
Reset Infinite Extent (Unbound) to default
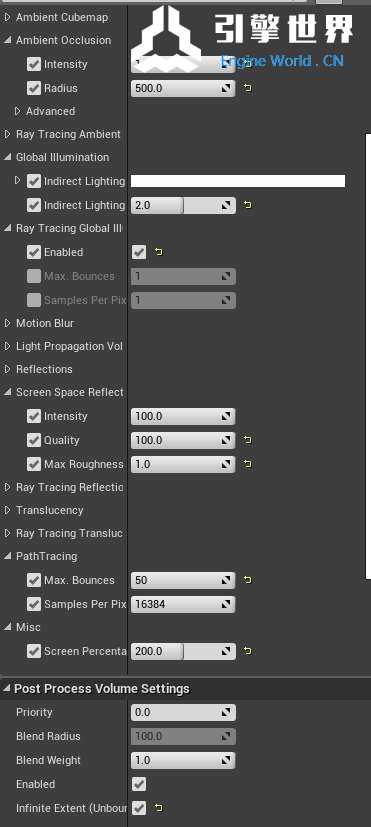pos(159,807)
